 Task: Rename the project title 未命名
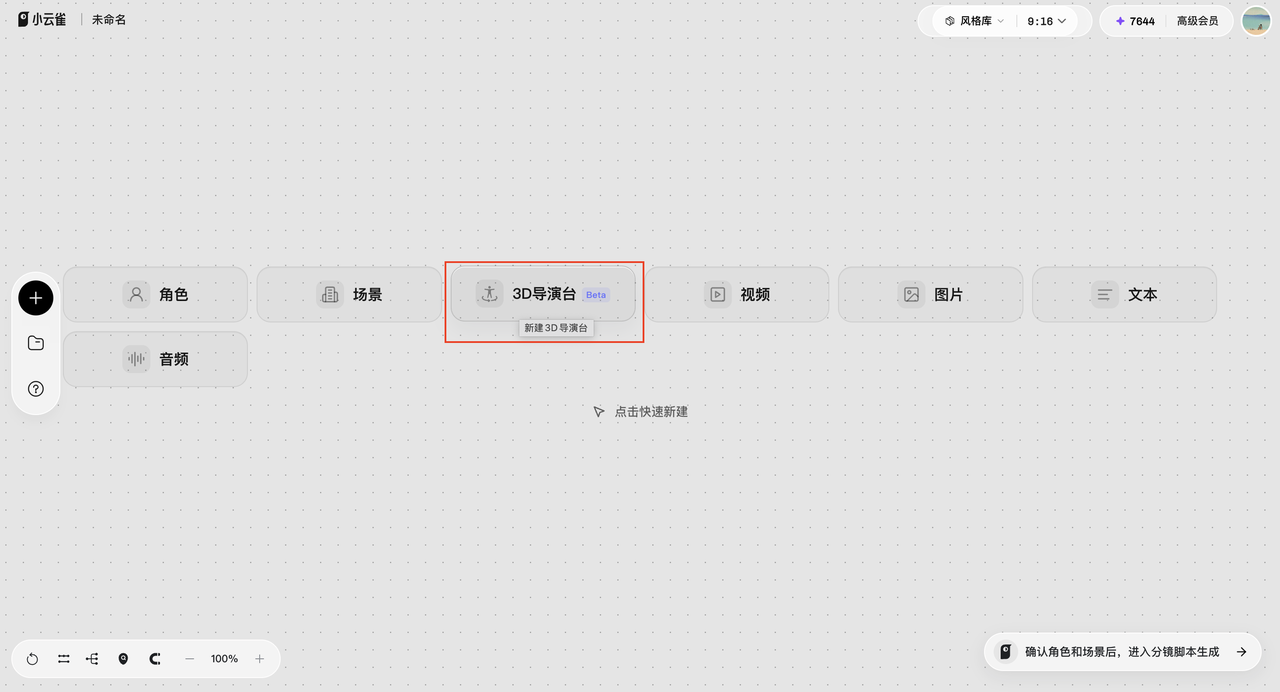(109, 20)
